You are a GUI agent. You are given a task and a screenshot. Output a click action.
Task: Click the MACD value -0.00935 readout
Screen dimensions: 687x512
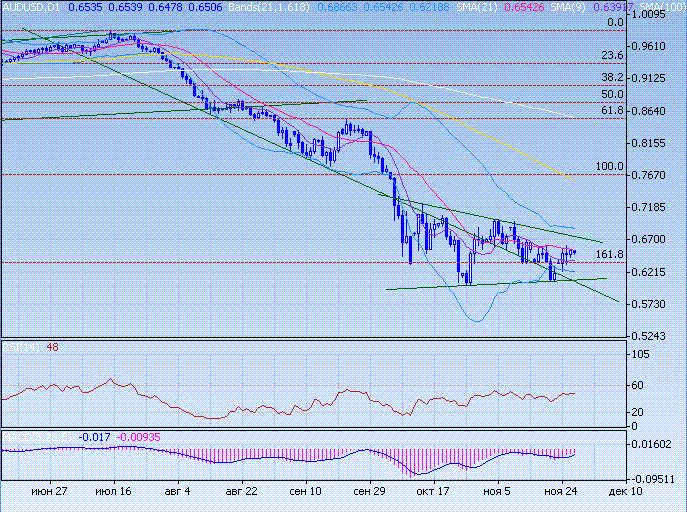tap(137, 437)
